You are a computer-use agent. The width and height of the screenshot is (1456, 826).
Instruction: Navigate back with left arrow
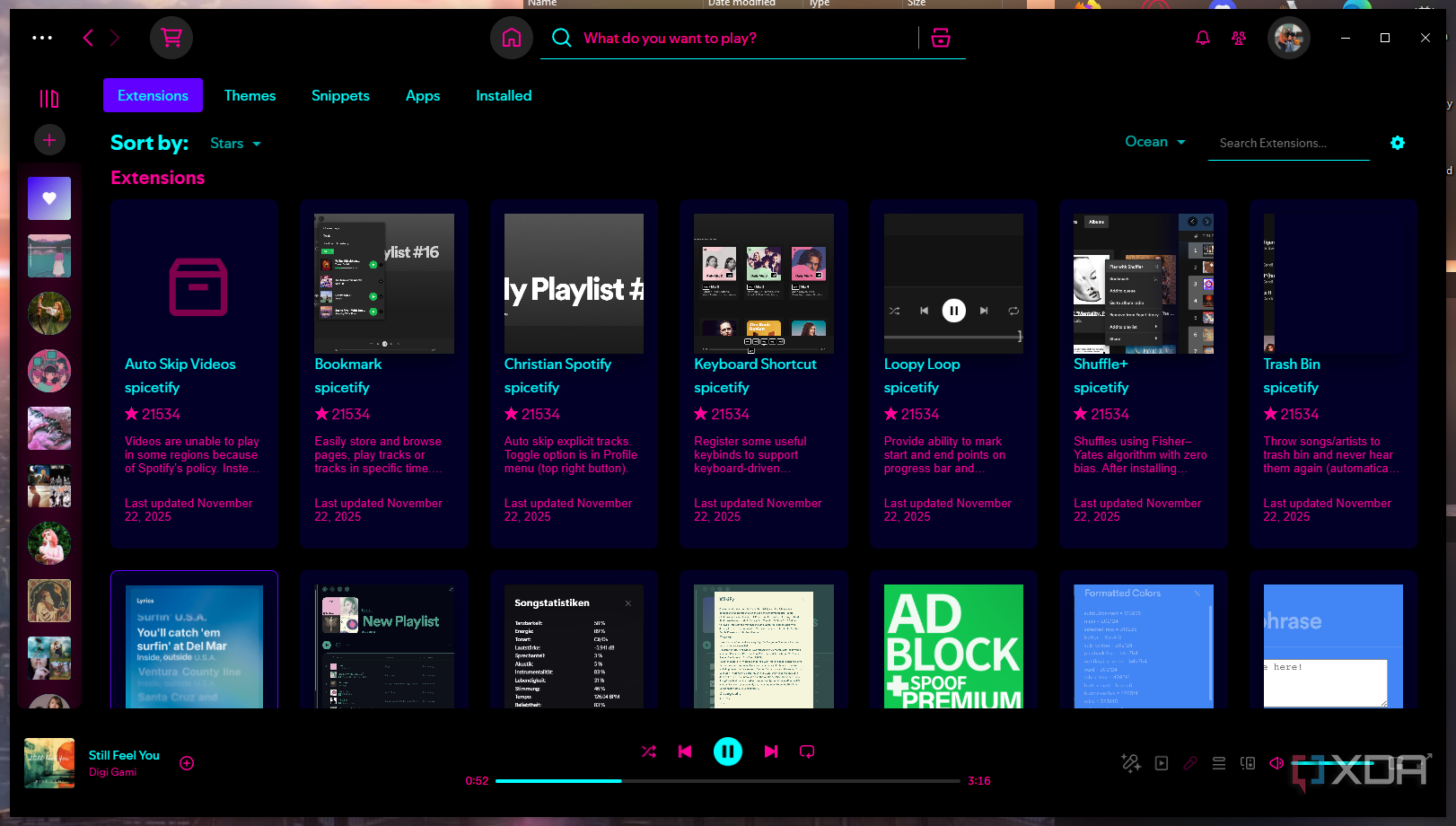pyautogui.click(x=88, y=38)
